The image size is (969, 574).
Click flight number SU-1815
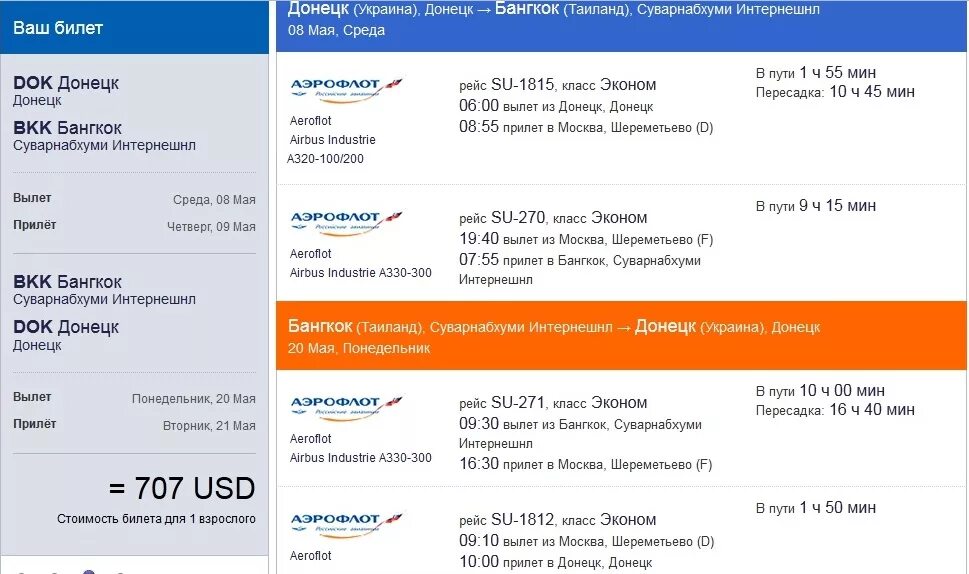(x=522, y=85)
